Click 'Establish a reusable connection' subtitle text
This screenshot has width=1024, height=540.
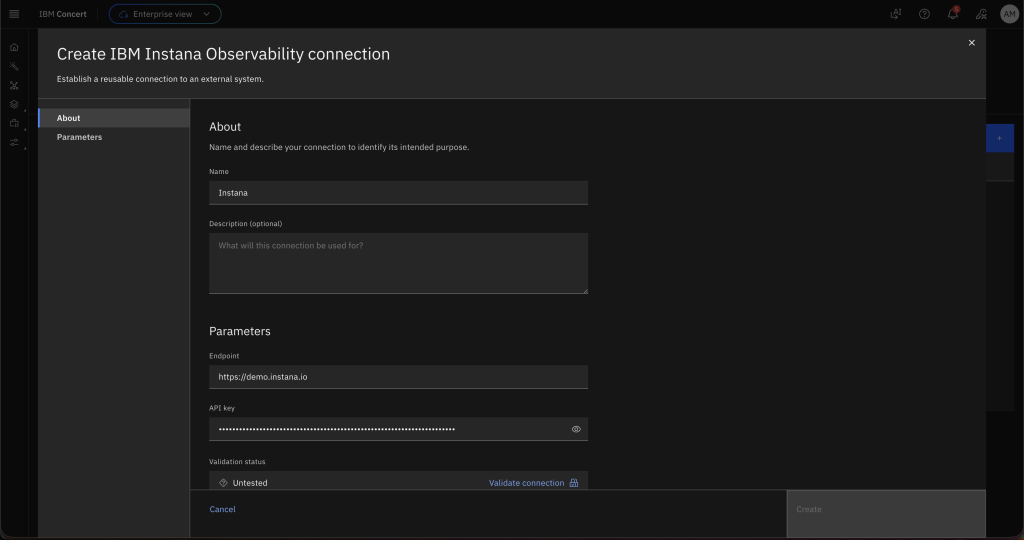(x=160, y=79)
